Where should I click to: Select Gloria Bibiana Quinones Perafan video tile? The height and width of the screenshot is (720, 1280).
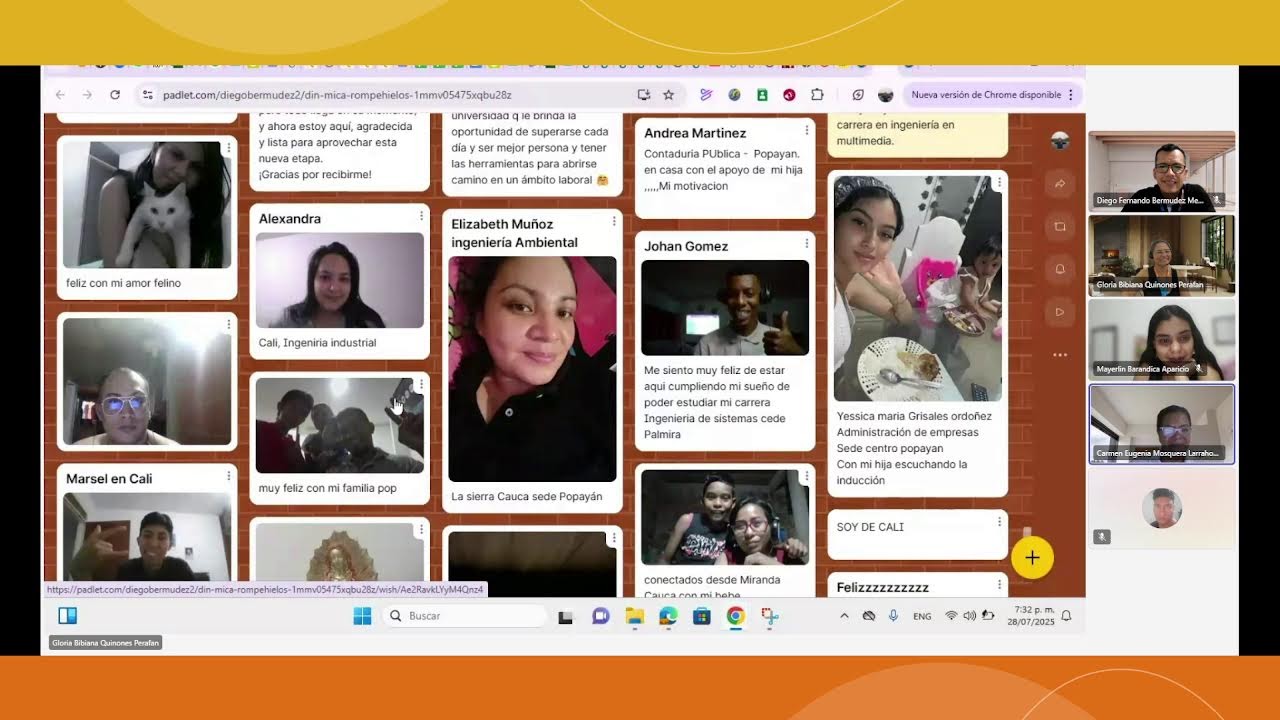tap(1162, 256)
